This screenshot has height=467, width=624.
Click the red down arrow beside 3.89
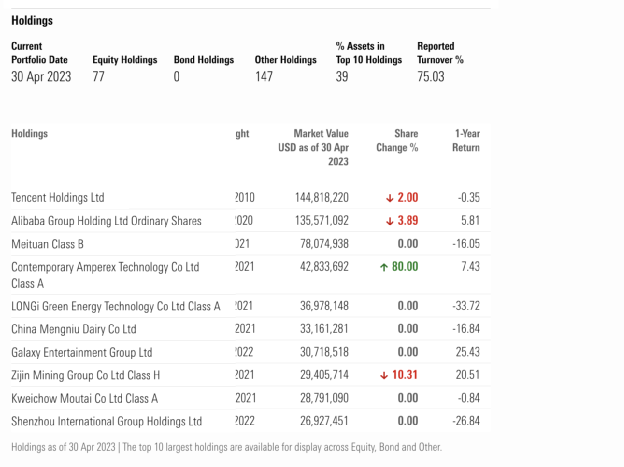coord(389,221)
